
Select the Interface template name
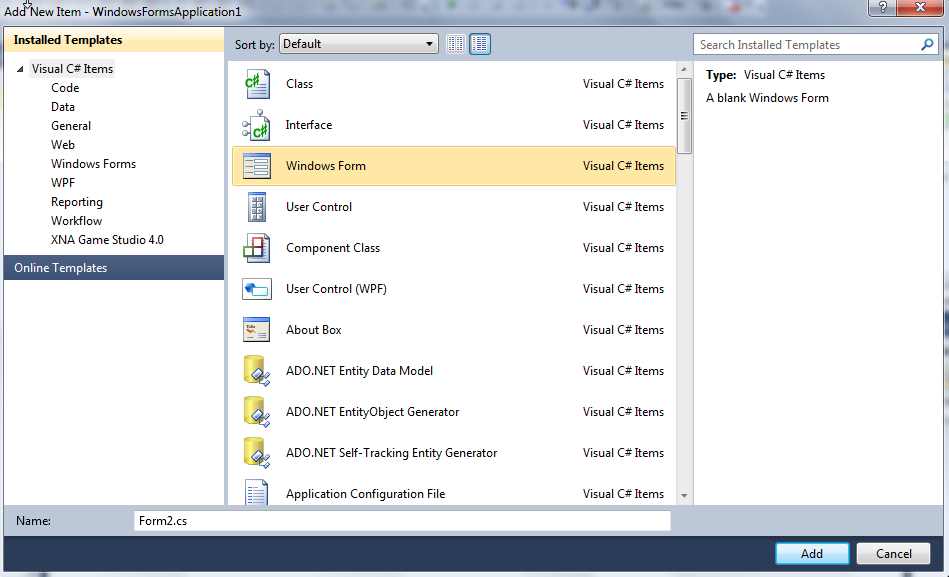309,125
